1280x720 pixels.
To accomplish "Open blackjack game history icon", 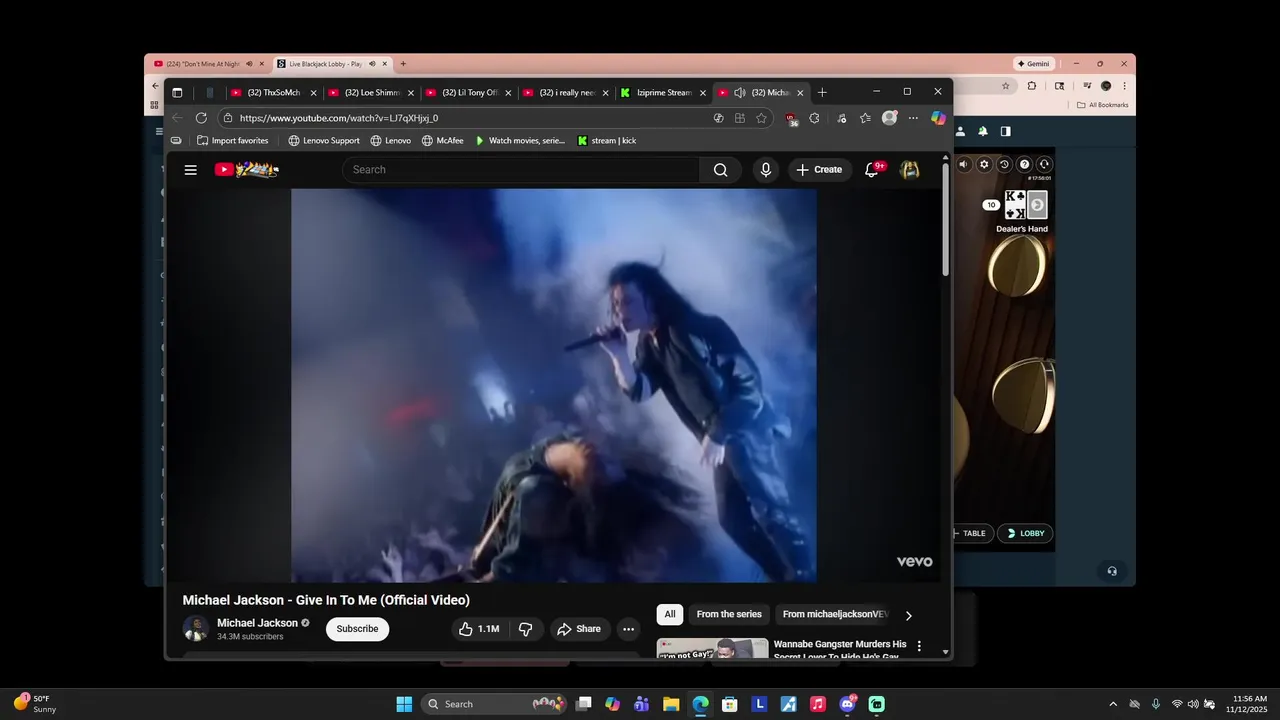I will (x=1004, y=164).
